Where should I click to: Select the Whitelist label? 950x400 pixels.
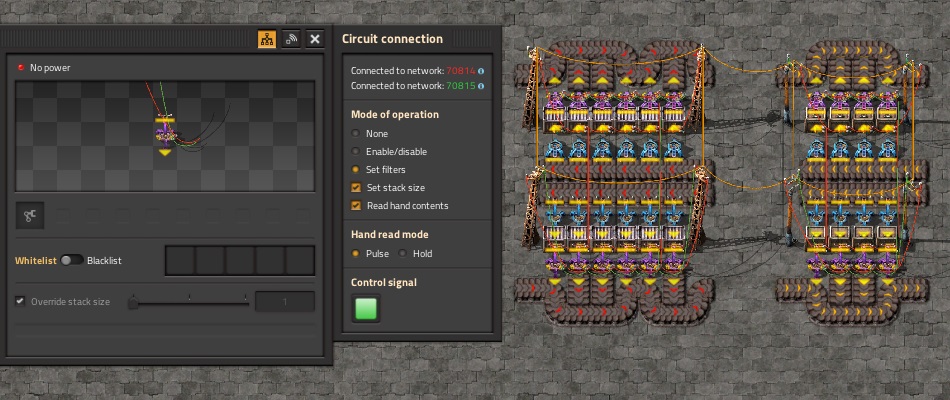36,261
